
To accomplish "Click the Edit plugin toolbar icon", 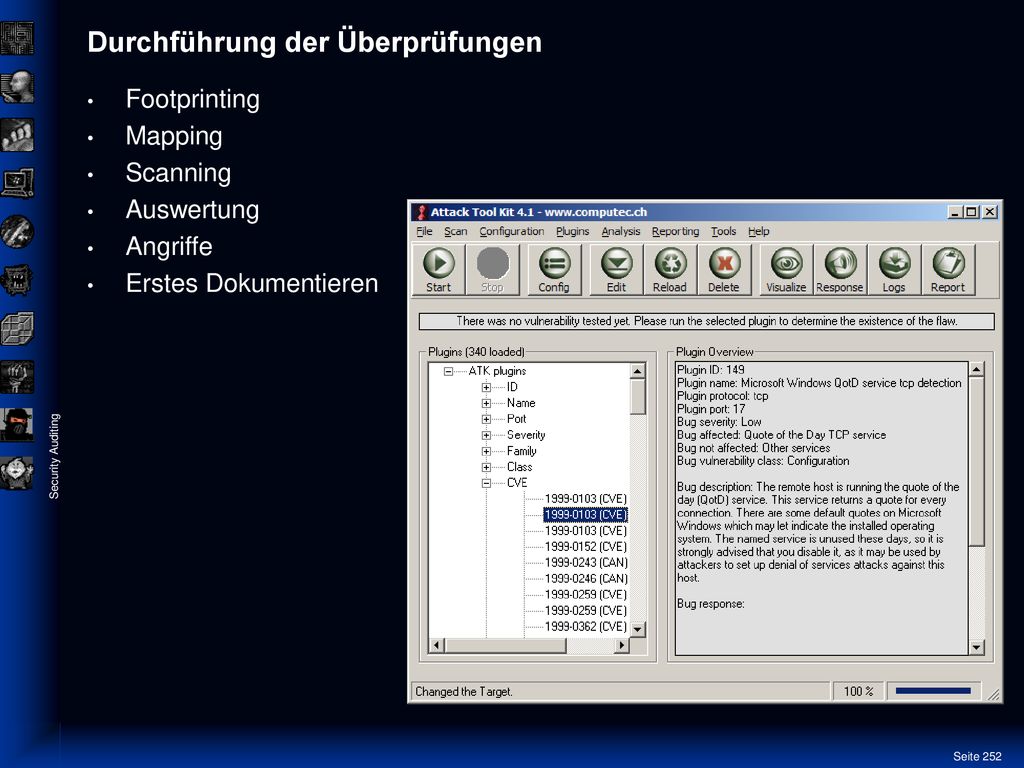I will tap(616, 270).
